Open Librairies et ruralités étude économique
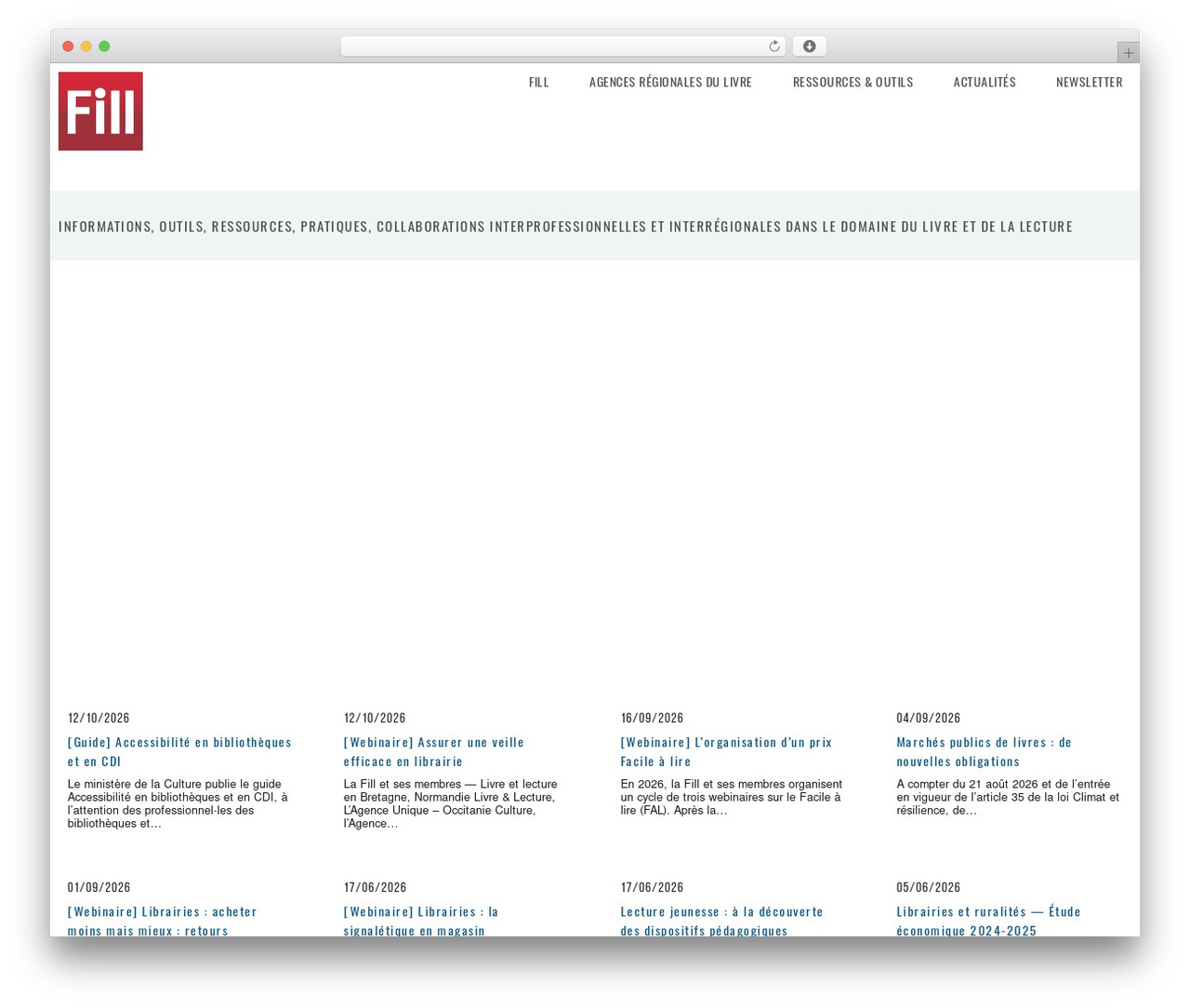Image resolution: width=1190 pixels, height=1008 pixels. click(x=988, y=921)
